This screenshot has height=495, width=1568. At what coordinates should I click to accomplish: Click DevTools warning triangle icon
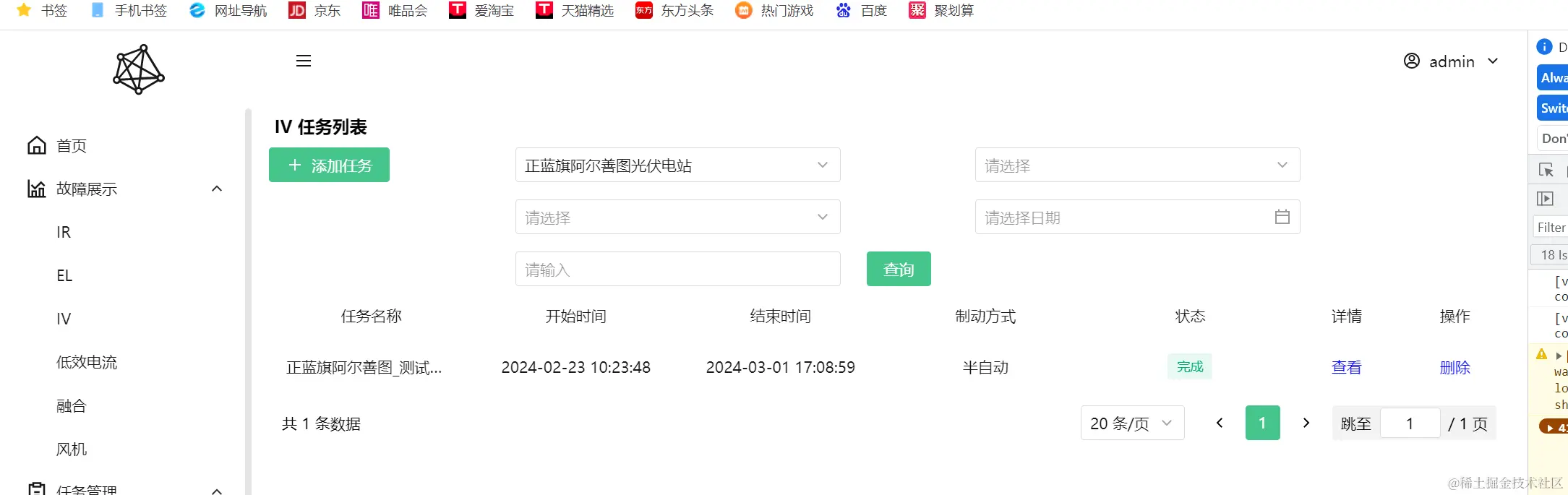point(1541,354)
